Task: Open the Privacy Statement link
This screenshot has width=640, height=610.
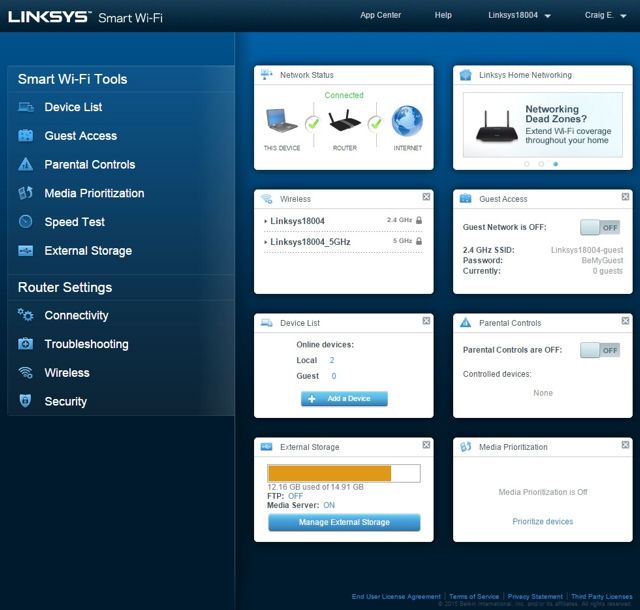Action: 535,597
